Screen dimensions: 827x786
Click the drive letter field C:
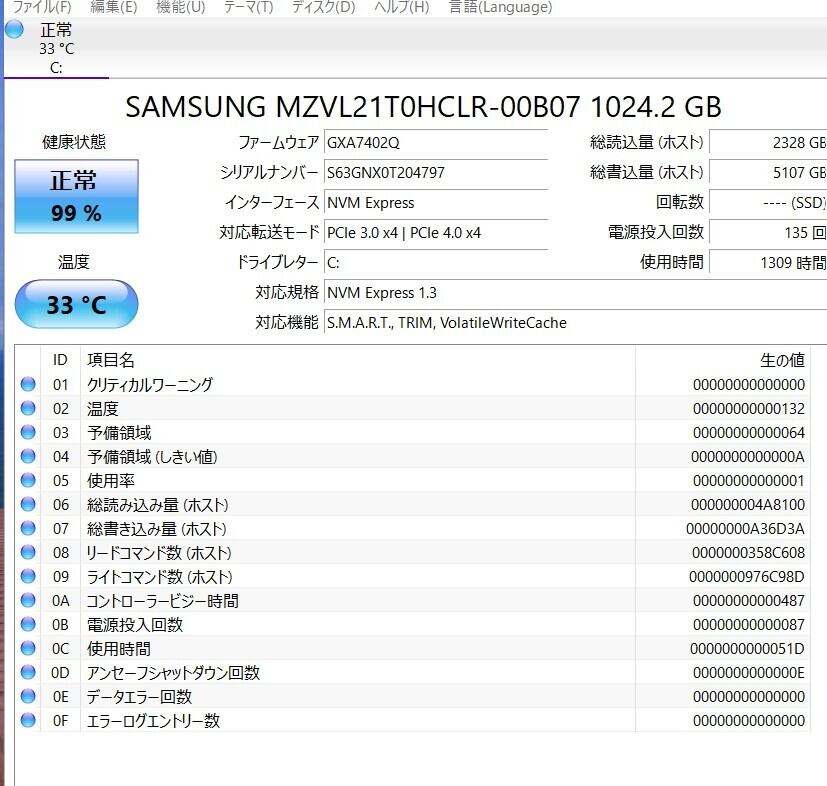(436, 263)
